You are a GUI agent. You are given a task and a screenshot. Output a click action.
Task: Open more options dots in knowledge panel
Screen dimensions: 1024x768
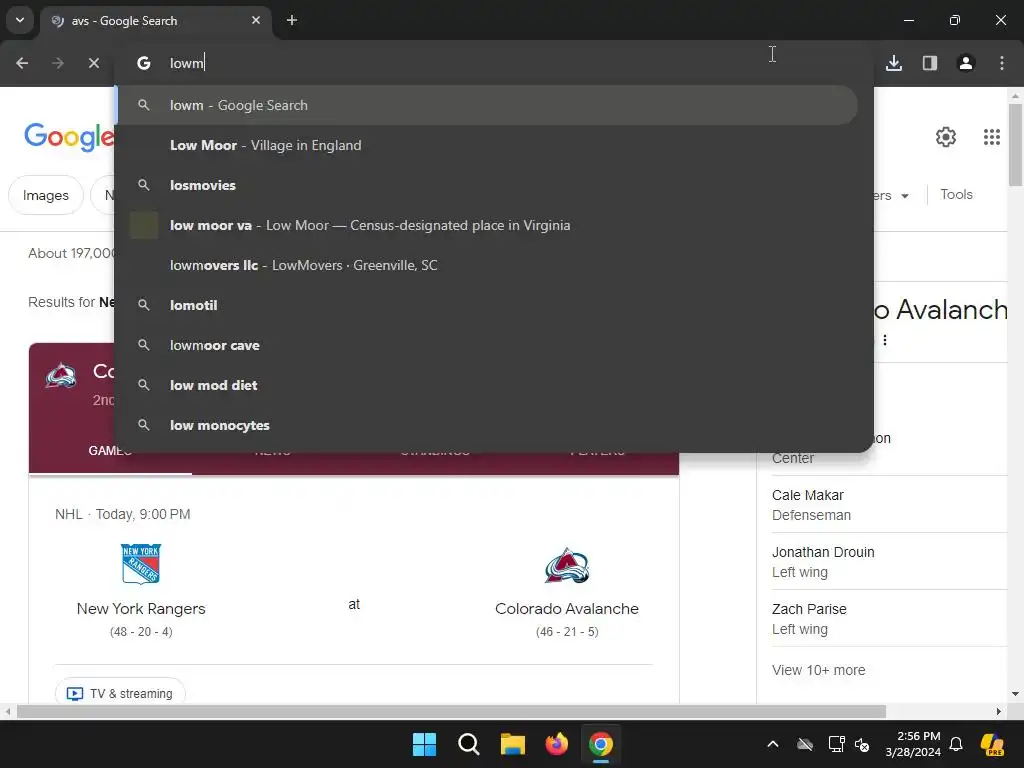coord(885,340)
